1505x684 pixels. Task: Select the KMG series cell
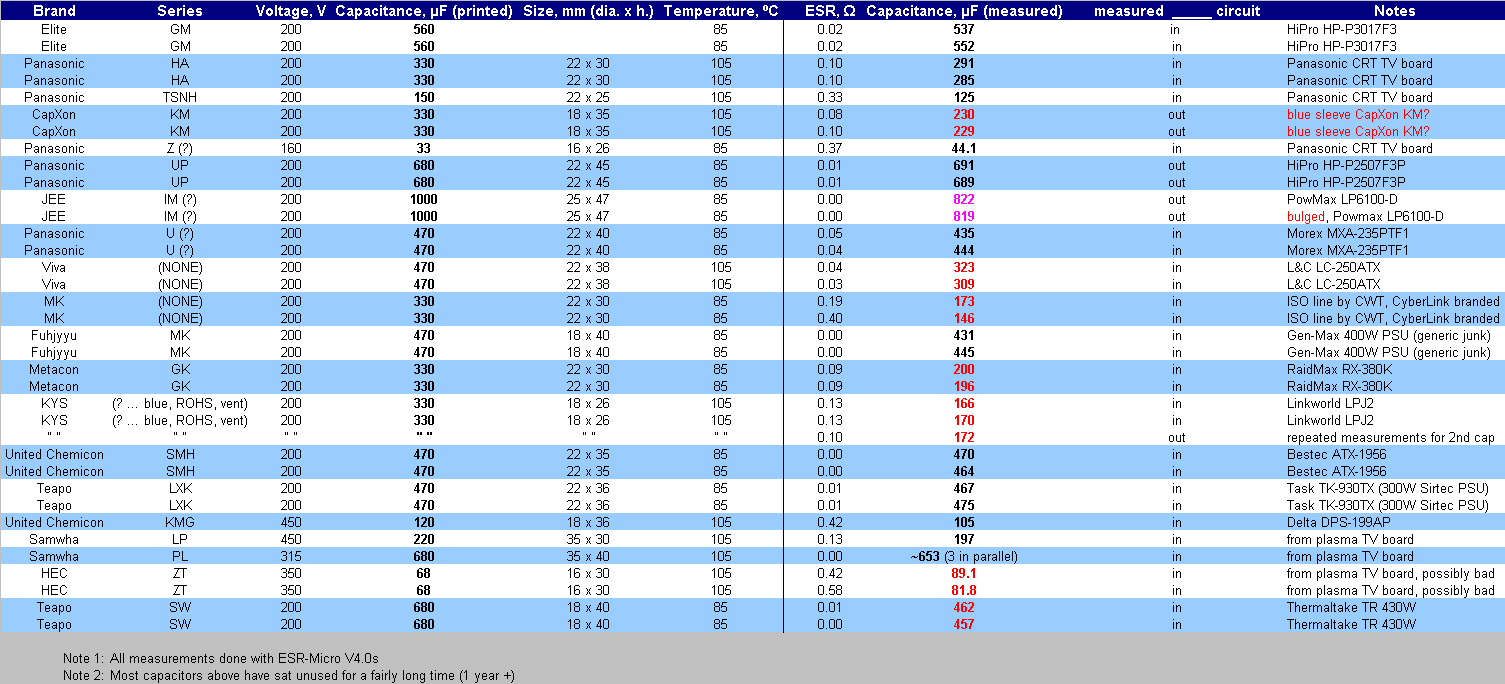click(180, 522)
